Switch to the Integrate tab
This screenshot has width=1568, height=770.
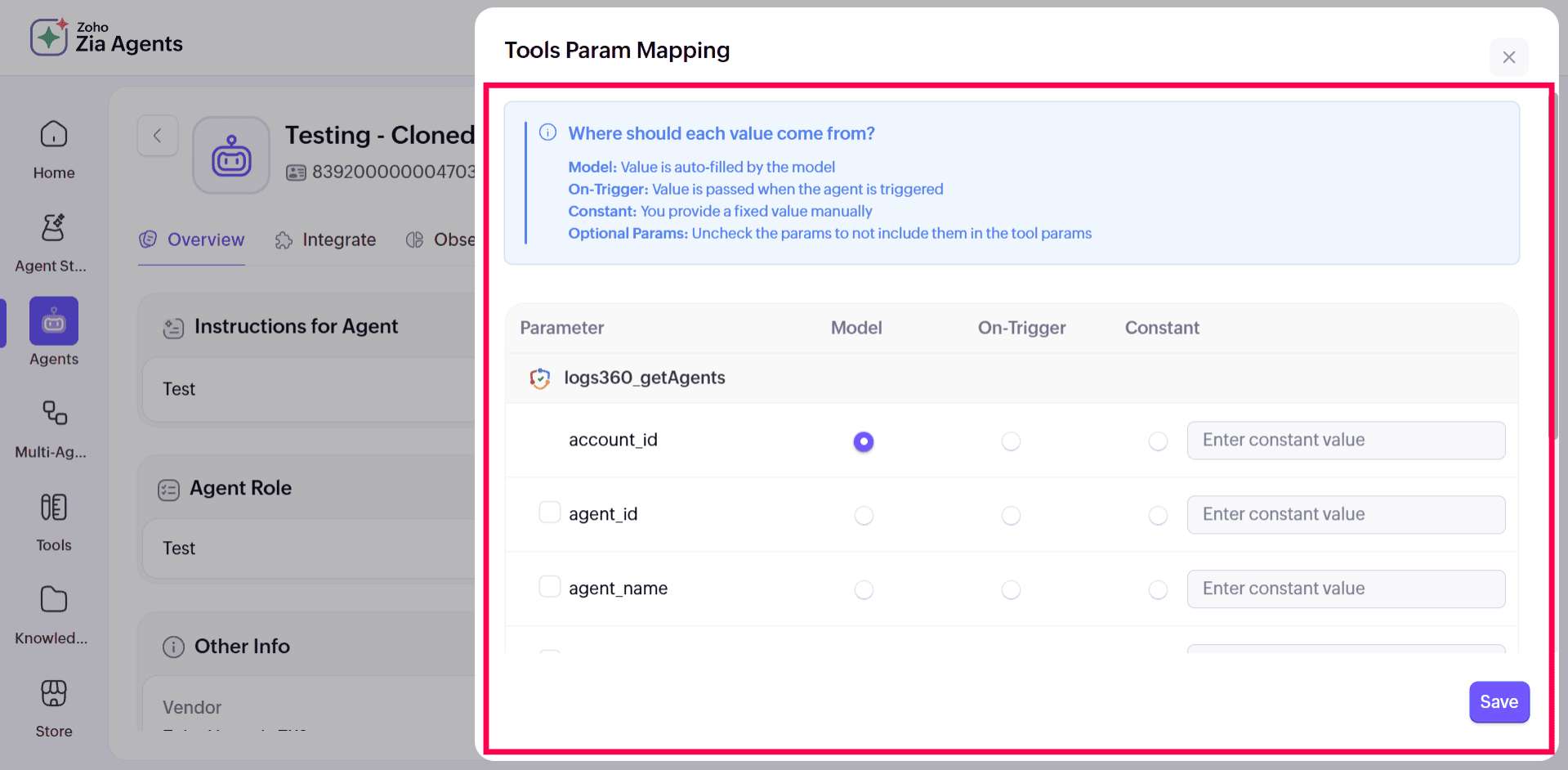tap(325, 240)
